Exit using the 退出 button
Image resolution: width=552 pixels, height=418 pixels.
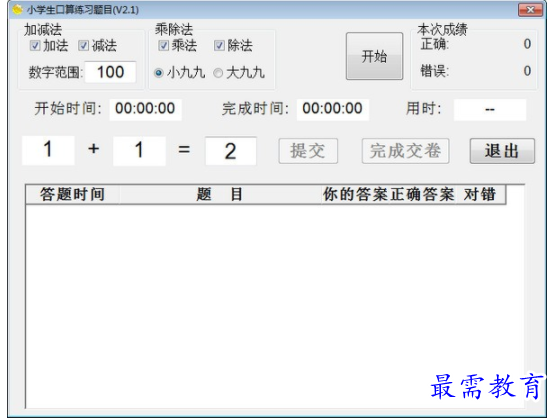point(502,151)
